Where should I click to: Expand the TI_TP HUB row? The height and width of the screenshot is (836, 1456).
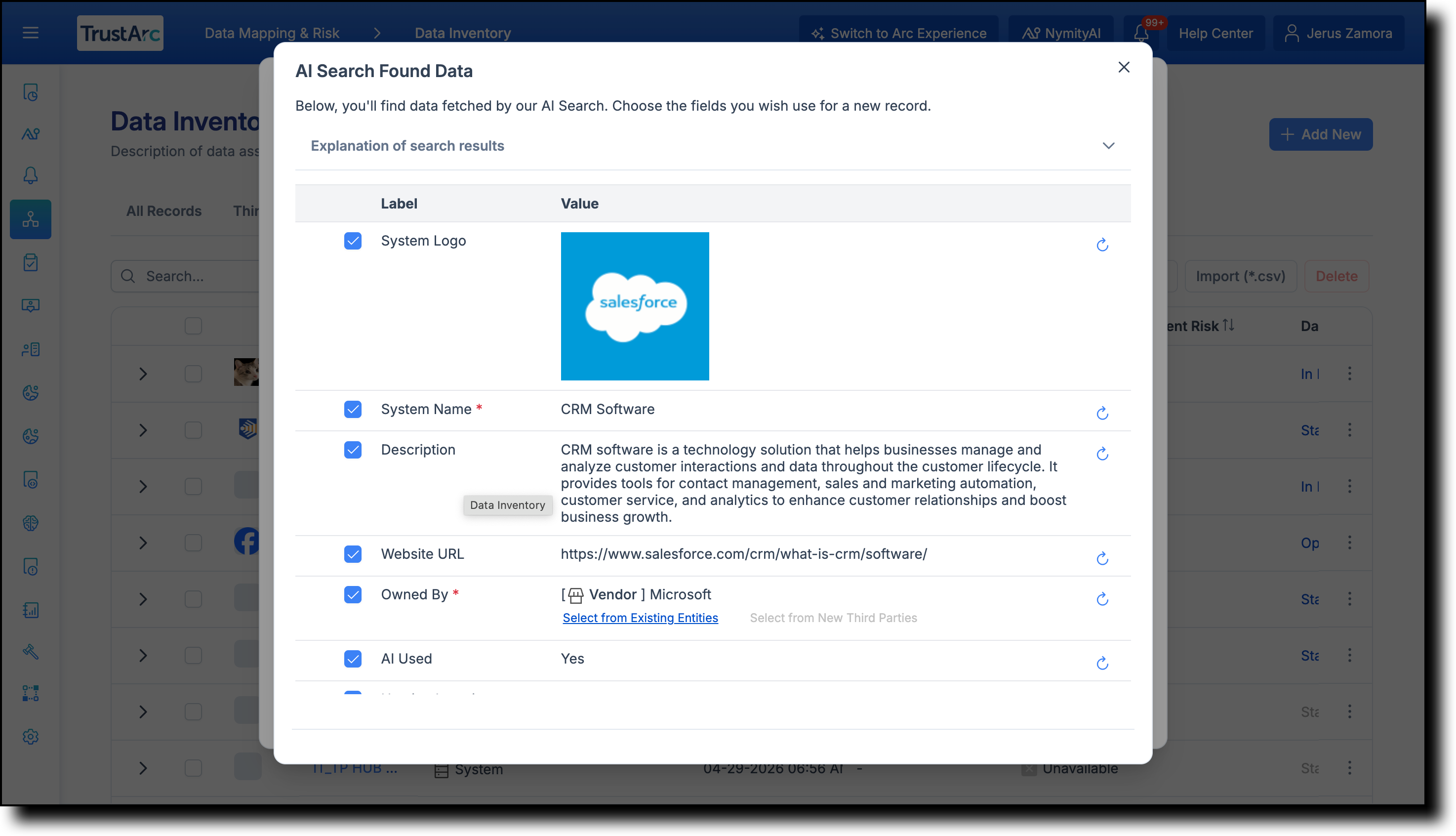pyautogui.click(x=143, y=768)
